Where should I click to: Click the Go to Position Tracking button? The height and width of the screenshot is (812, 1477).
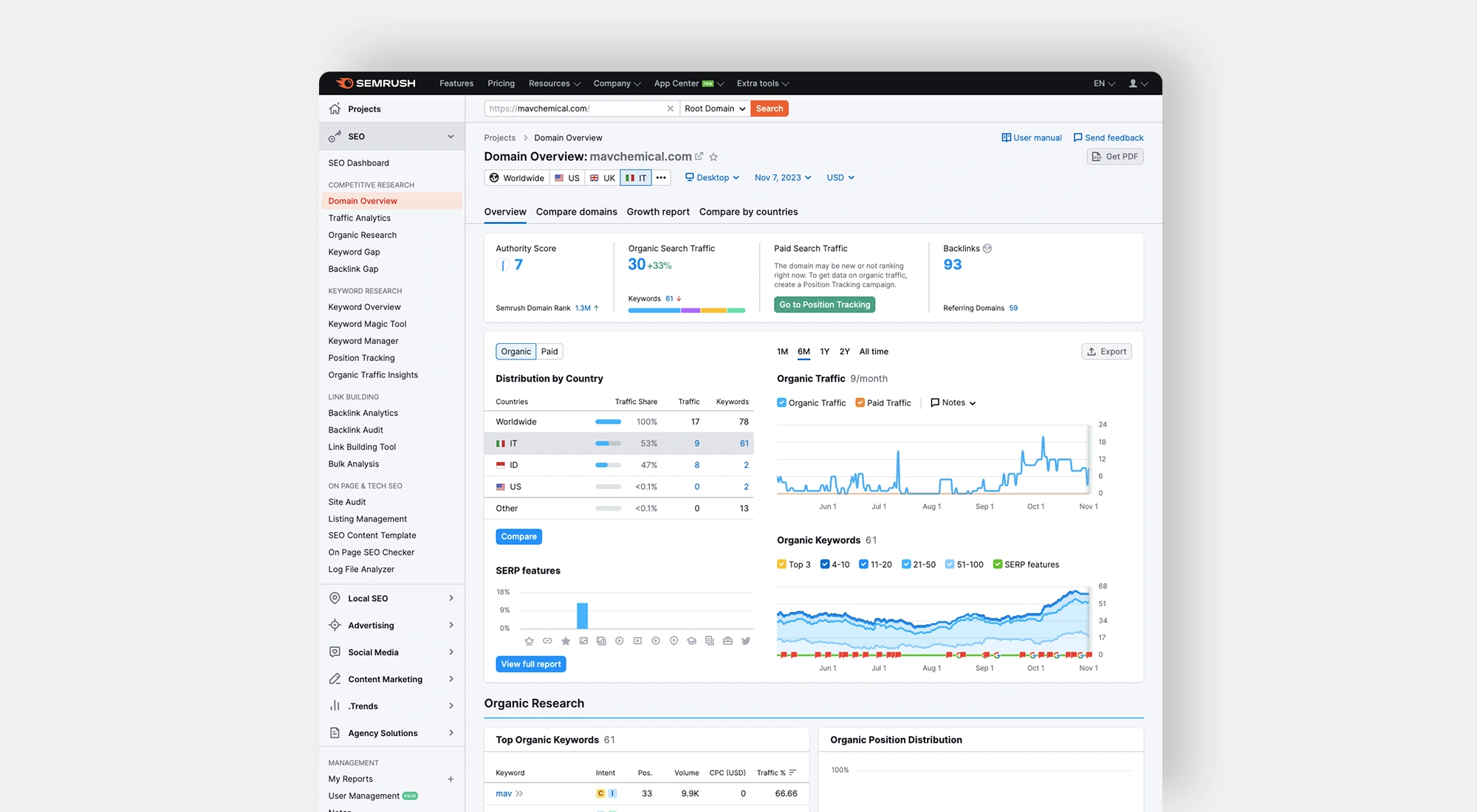click(x=824, y=305)
